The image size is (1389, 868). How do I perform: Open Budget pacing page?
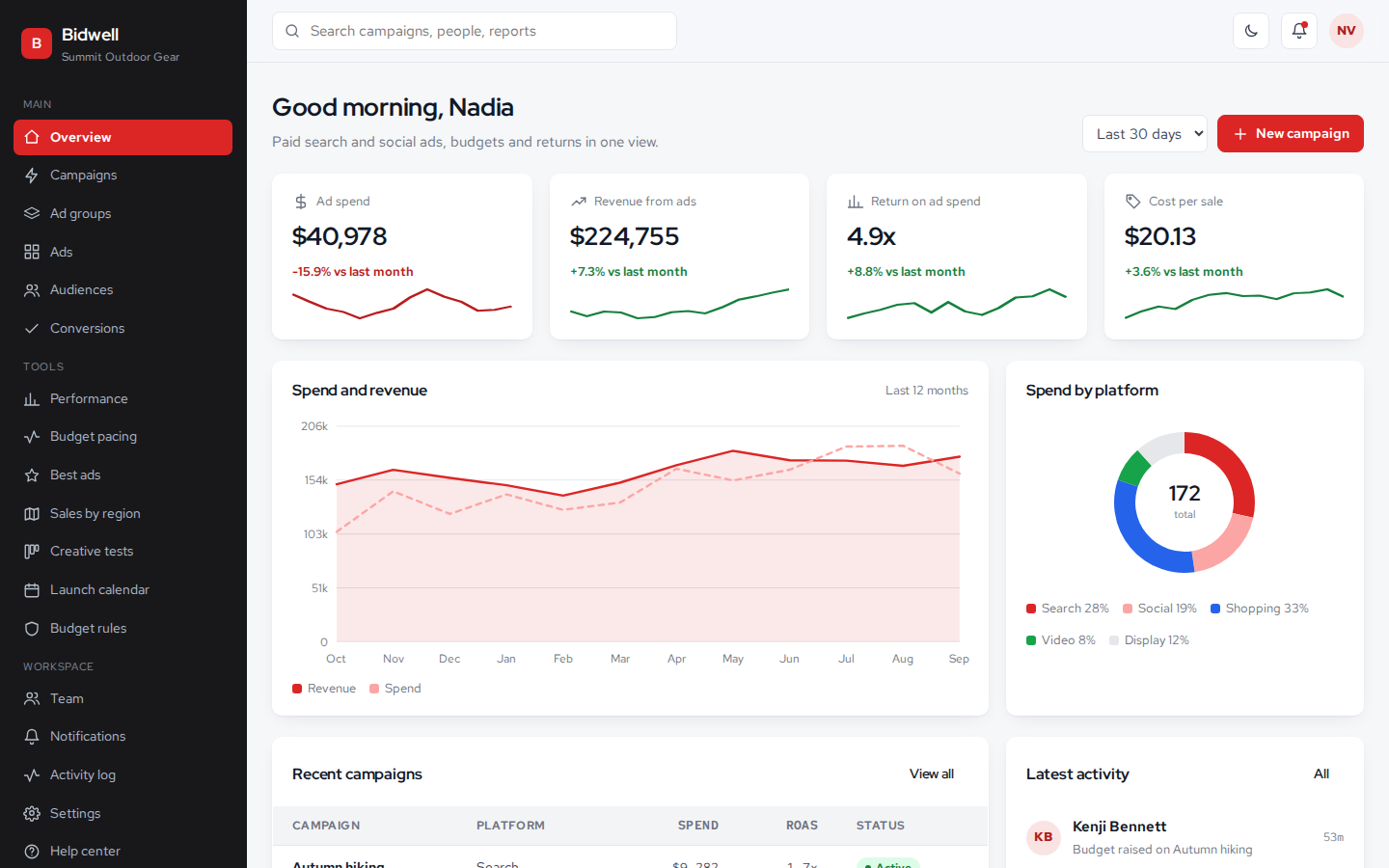[x=123, y=437]
